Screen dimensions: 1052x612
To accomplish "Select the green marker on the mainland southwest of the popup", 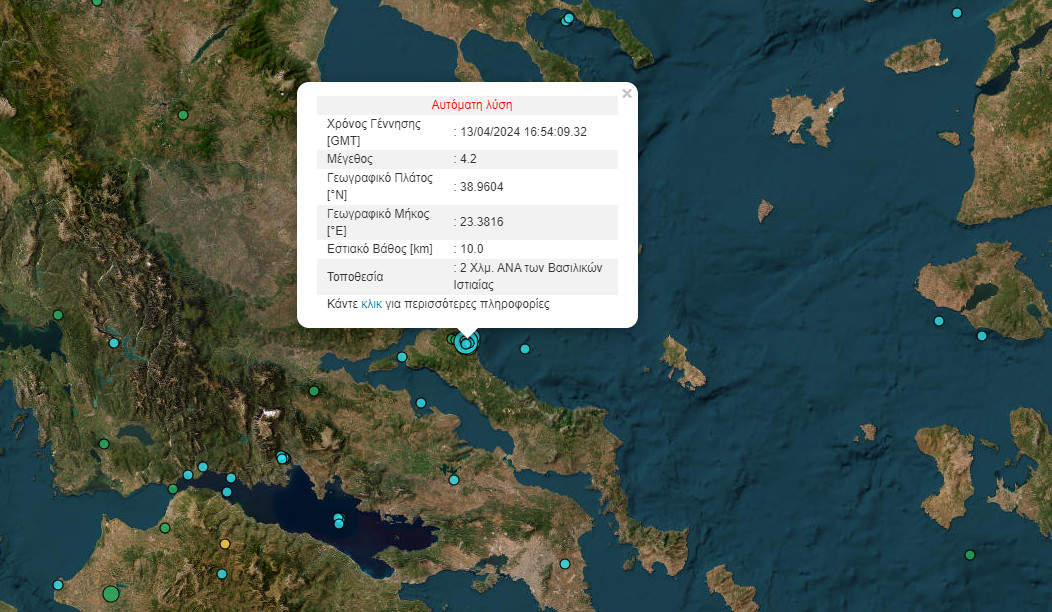I will click(314, 391).
